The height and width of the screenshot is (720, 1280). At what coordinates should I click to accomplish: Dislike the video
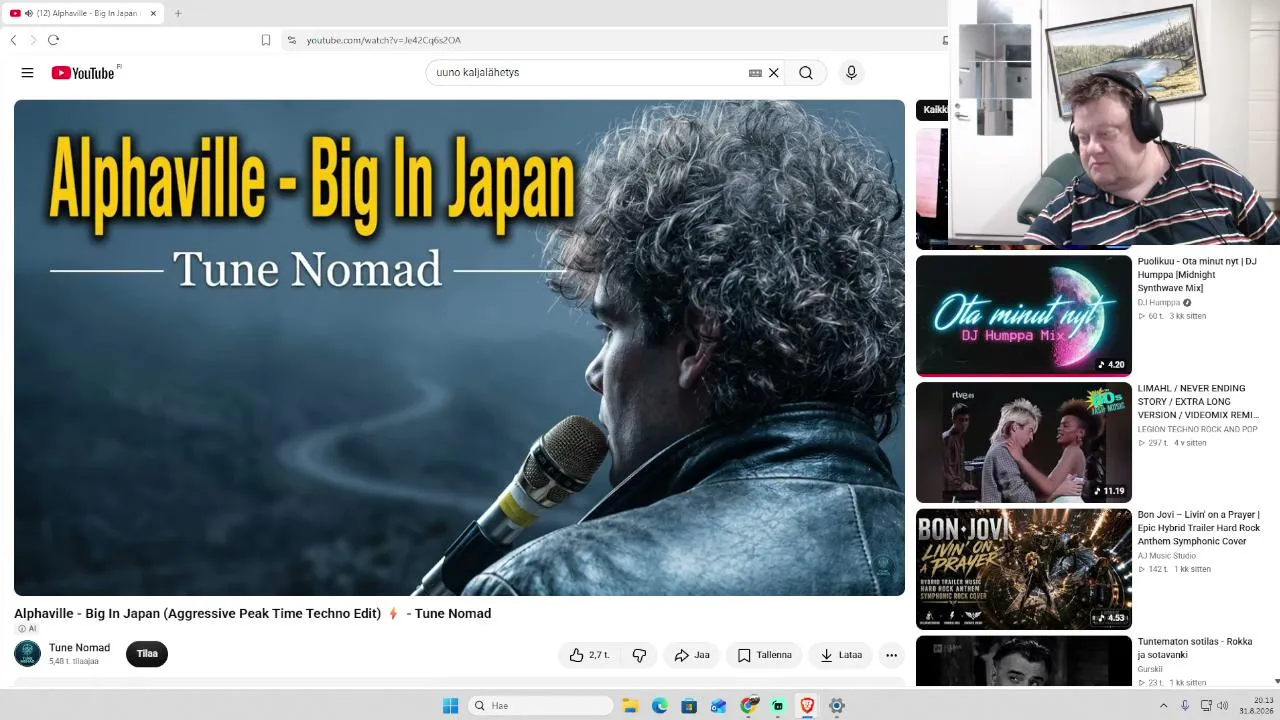[639, 655]
